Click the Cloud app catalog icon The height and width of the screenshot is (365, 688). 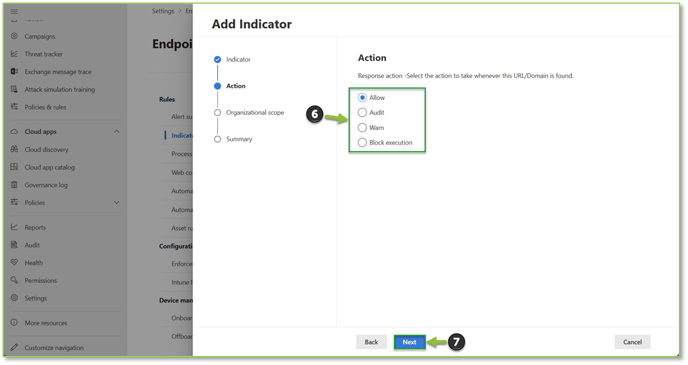[14, 167]
